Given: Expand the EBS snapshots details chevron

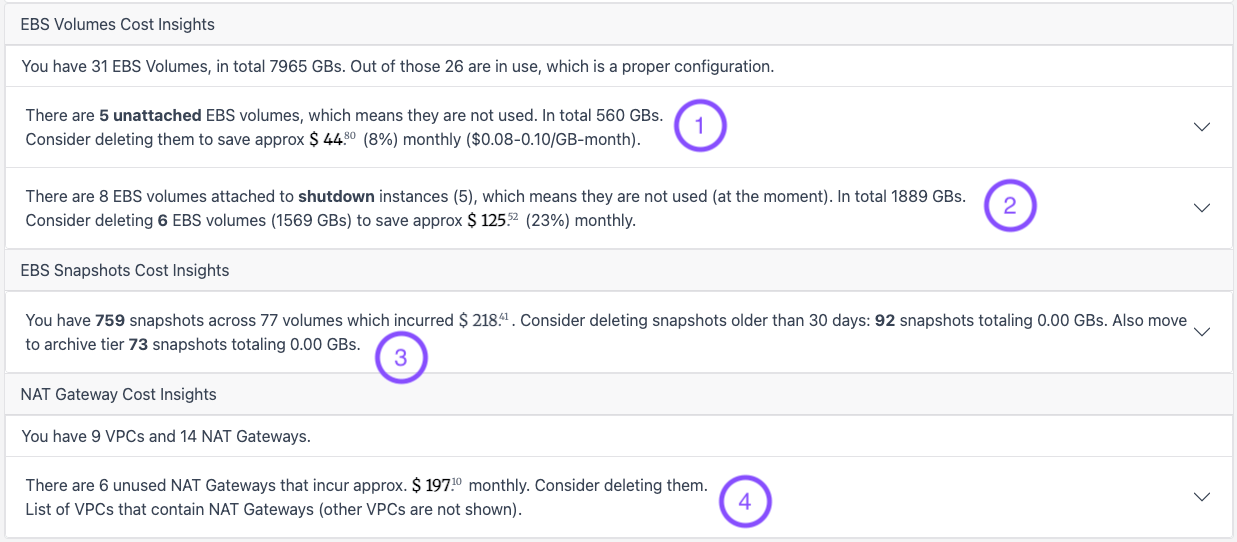Looking at the screenshot, I should [x=1202, y=332].
